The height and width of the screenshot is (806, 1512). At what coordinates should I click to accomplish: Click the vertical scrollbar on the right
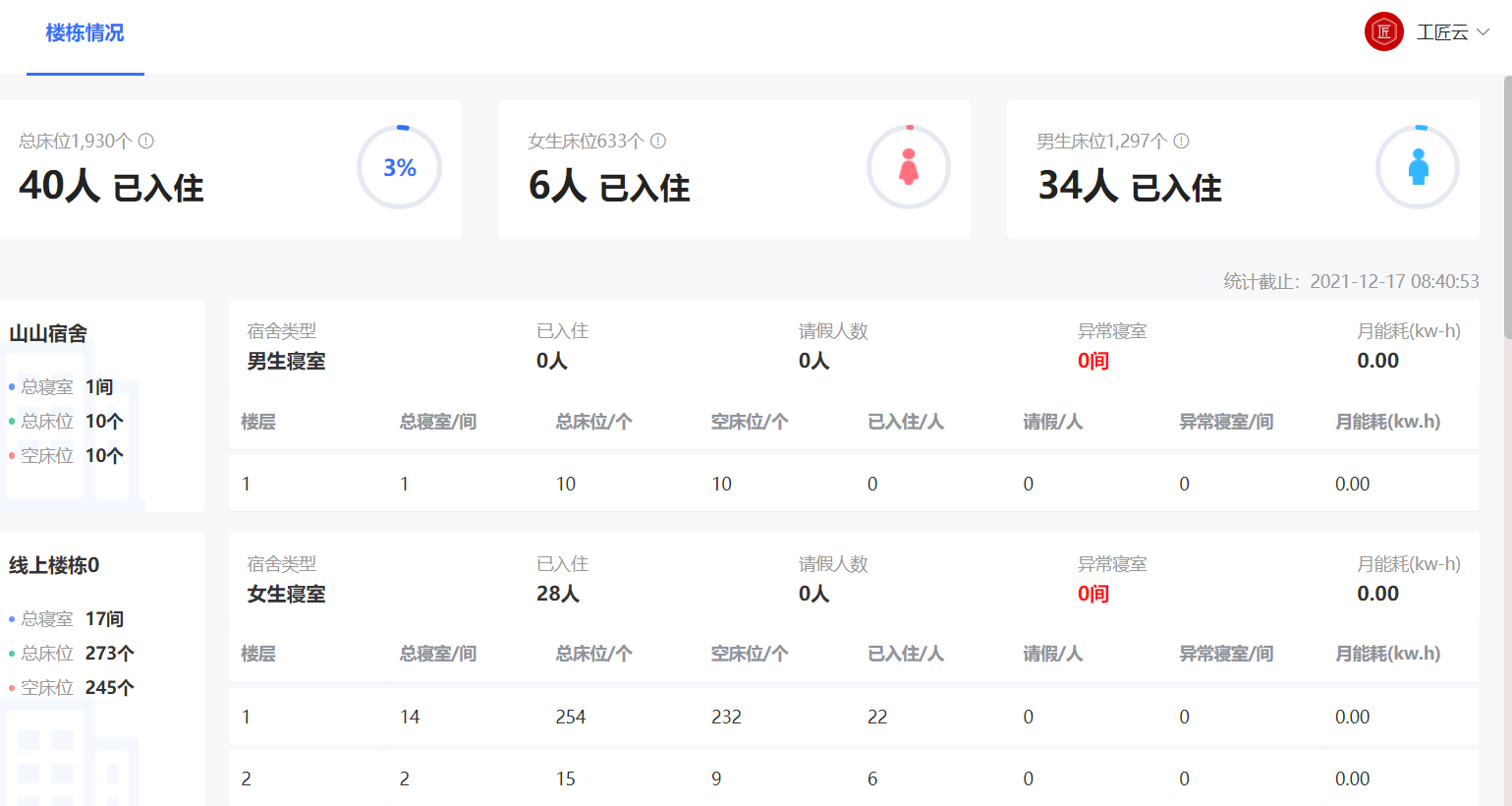(x=1507, y=206)
